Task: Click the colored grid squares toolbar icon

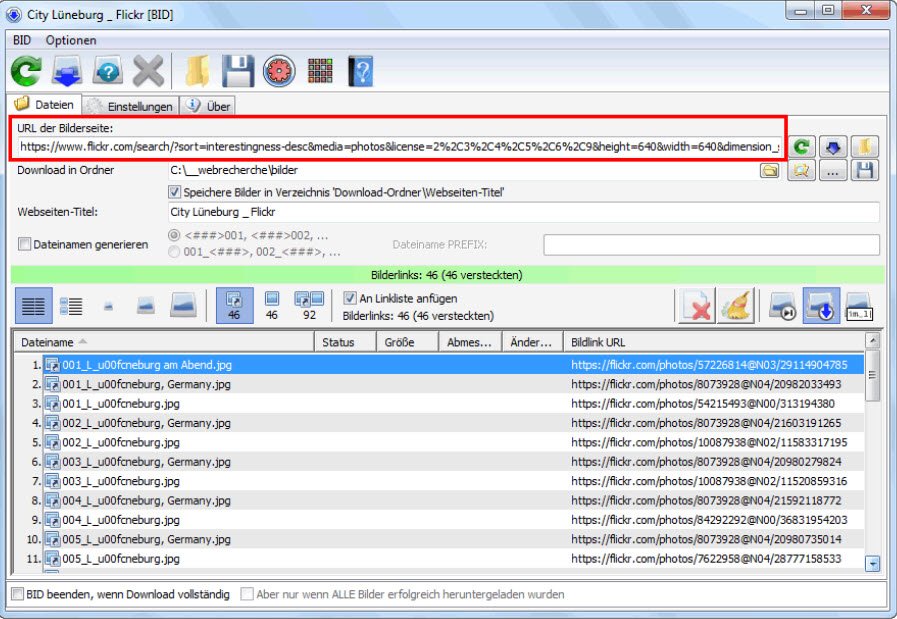Action: click(320, 71)
